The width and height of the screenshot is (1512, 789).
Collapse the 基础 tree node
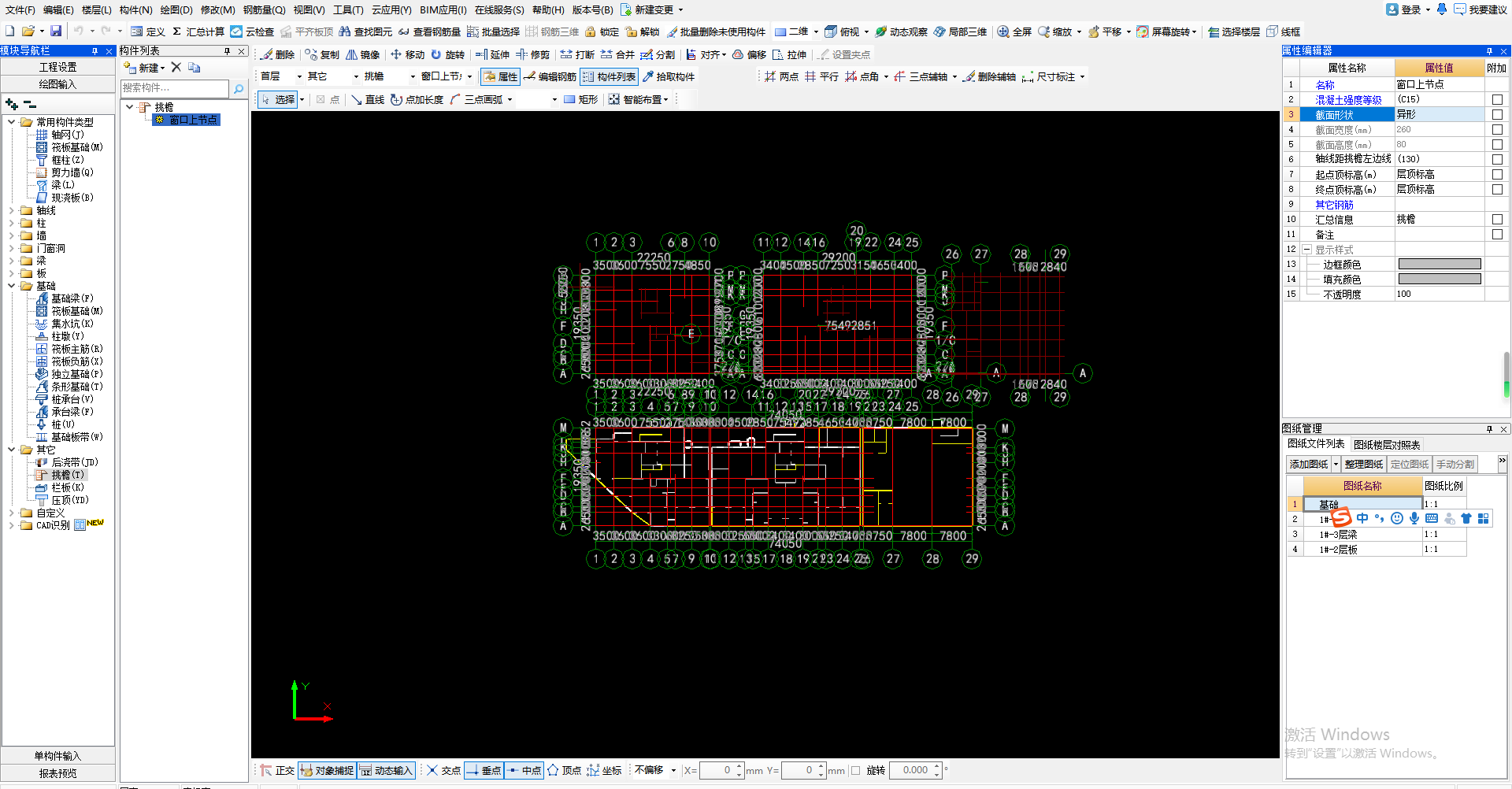tap(11, 286)
